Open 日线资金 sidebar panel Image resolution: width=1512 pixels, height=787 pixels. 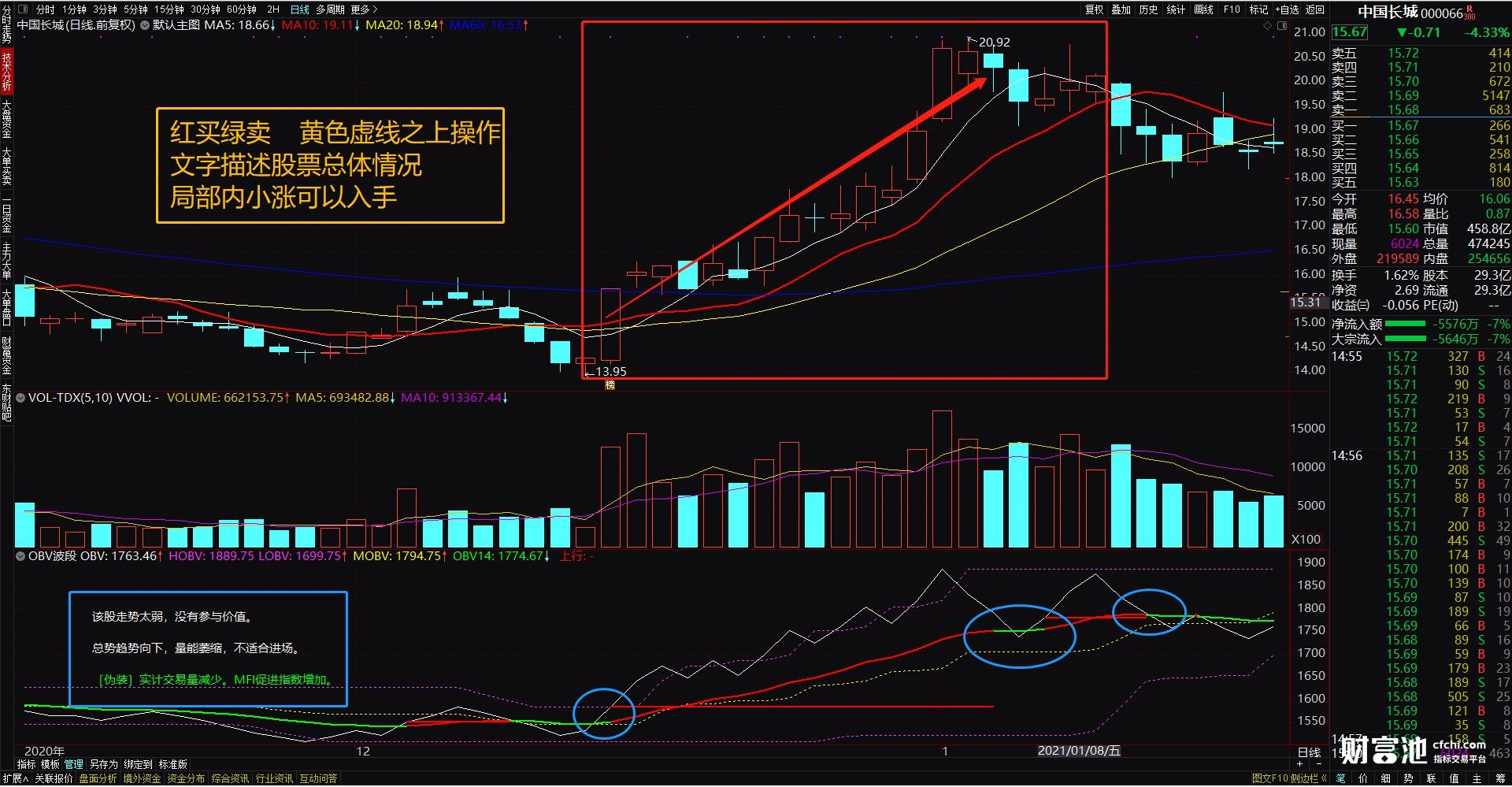pyautogui.click(x=6, y=213)
